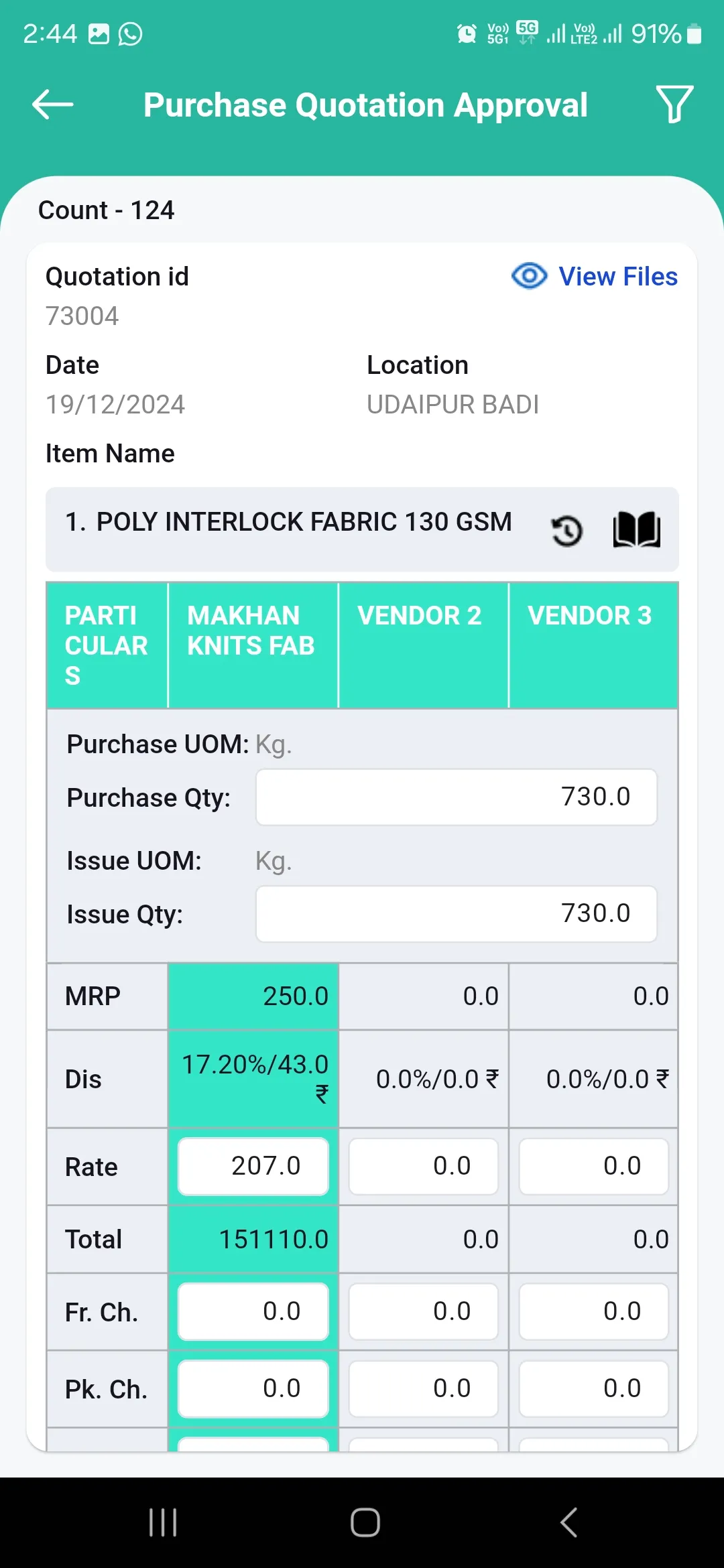Edit Makhan Knits Pk. Ch. field
The width and height of the screenshot is (724, 1568).
[253, 1389]
